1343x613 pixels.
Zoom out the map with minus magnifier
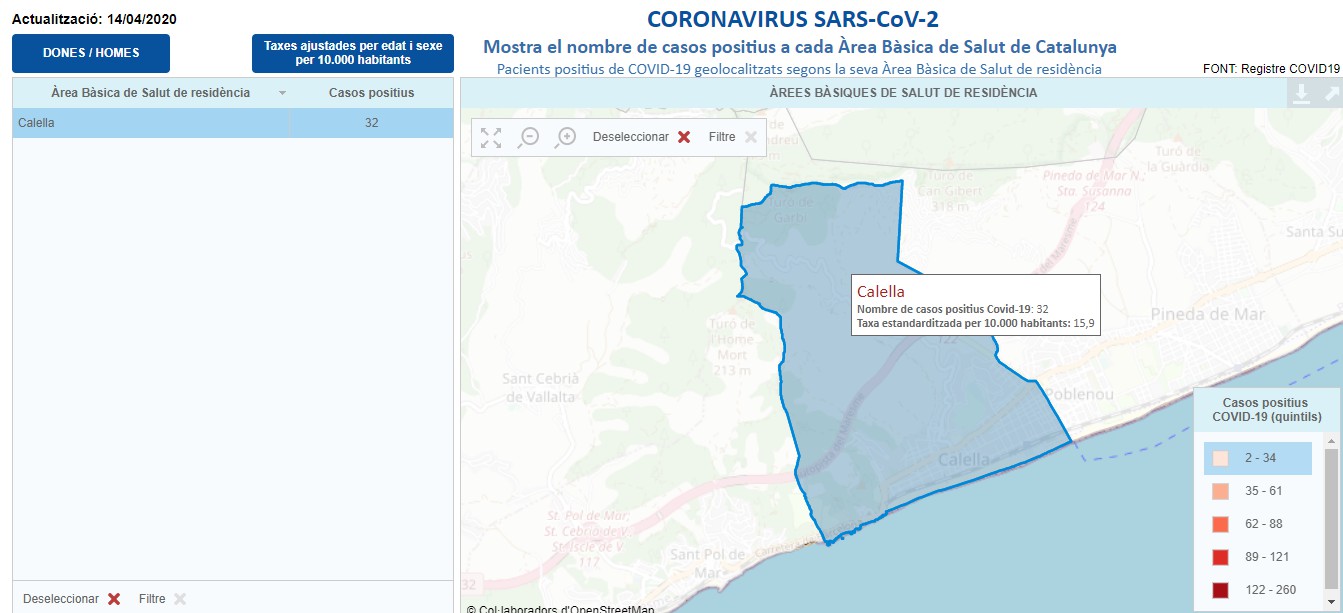(x=528, y=137)
